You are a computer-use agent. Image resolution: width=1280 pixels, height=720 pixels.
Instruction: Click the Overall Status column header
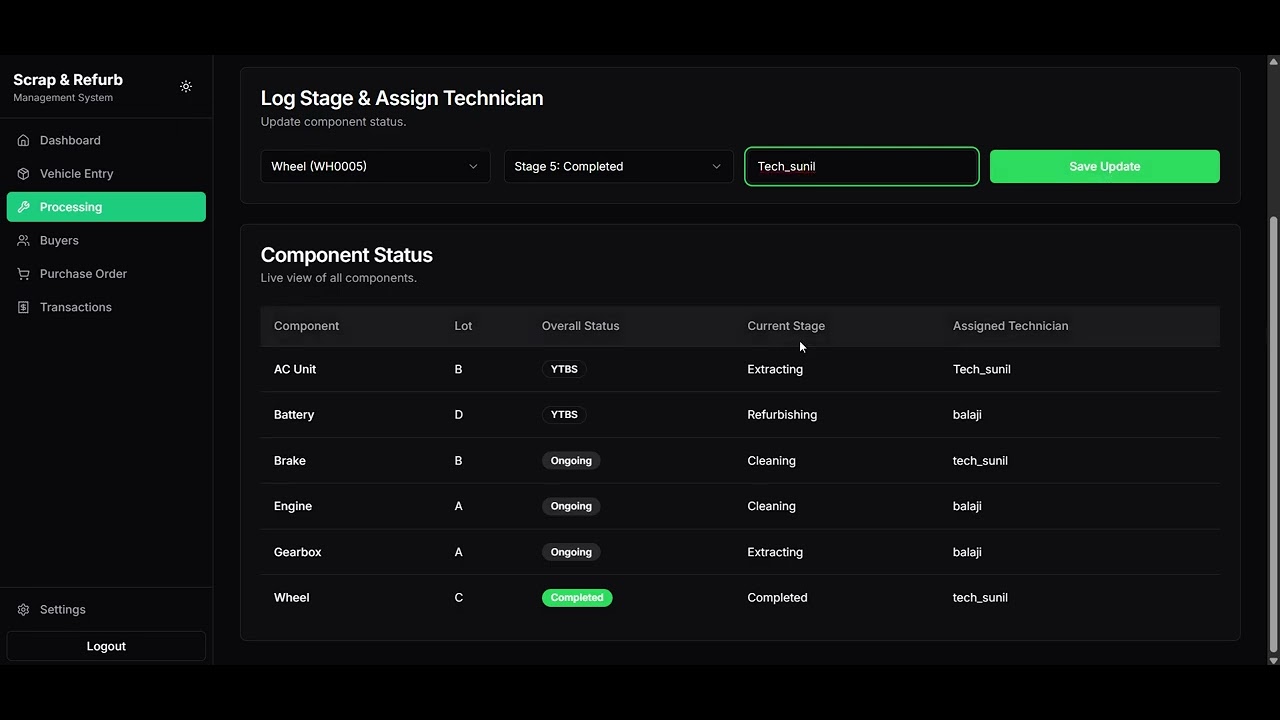click(x=580, y=326)
